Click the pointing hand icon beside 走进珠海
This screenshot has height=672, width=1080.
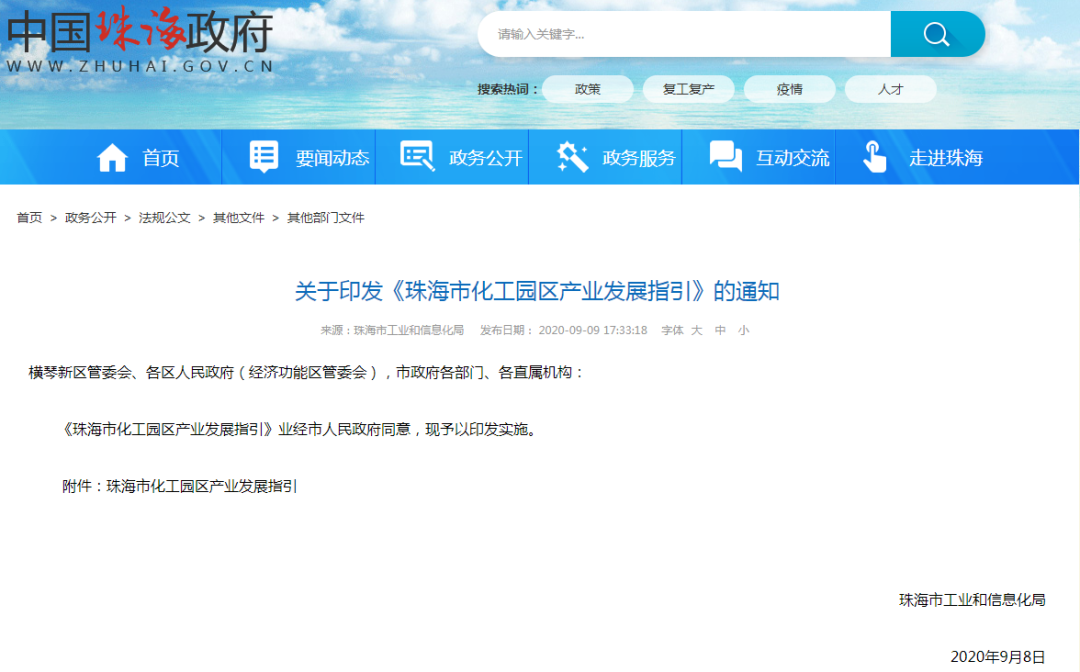875,156
